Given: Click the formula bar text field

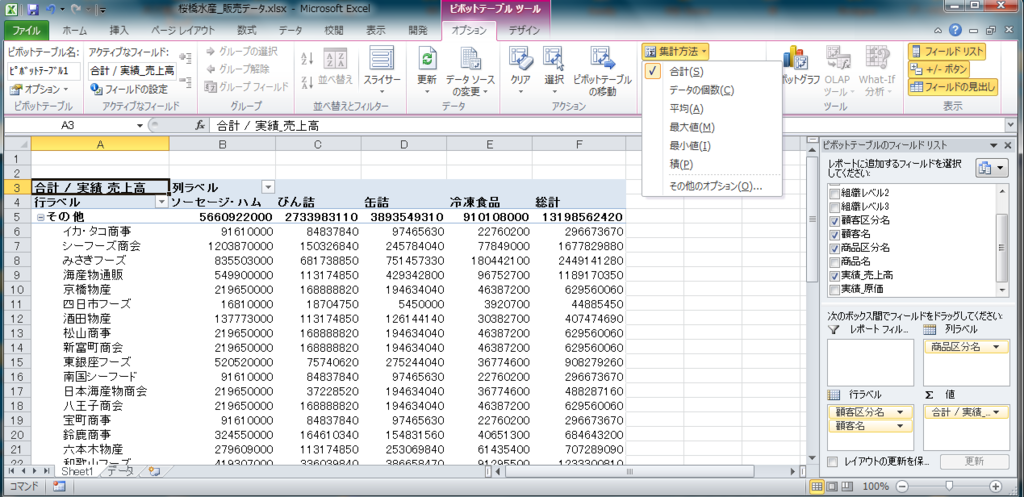Looking at the screenshot, I should 607,125.
